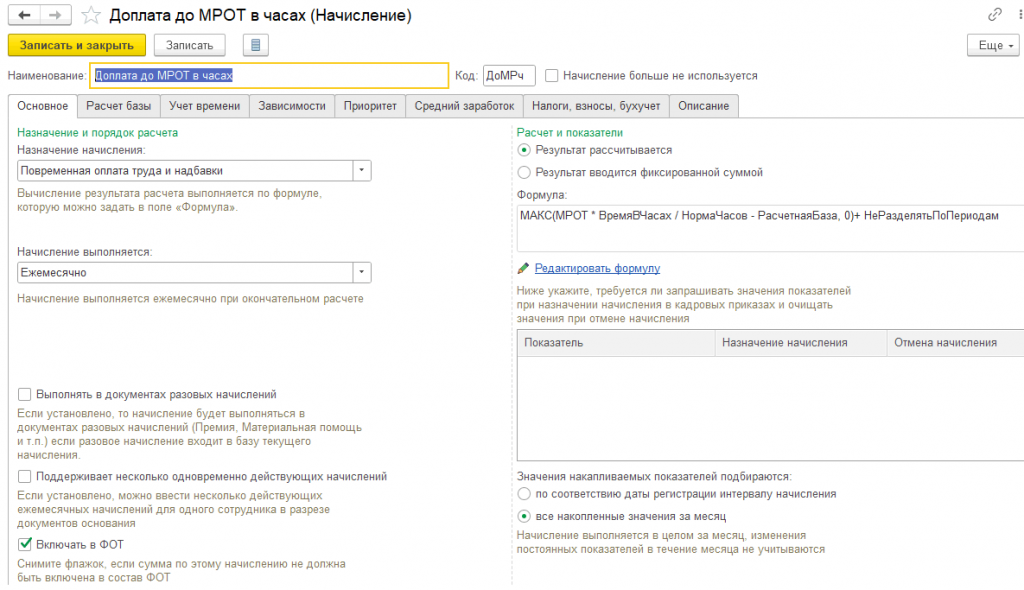The height and width of the screenshot is (590, 1024).
Task: Open the Редактировать формулу link
Action: [597, 269]
